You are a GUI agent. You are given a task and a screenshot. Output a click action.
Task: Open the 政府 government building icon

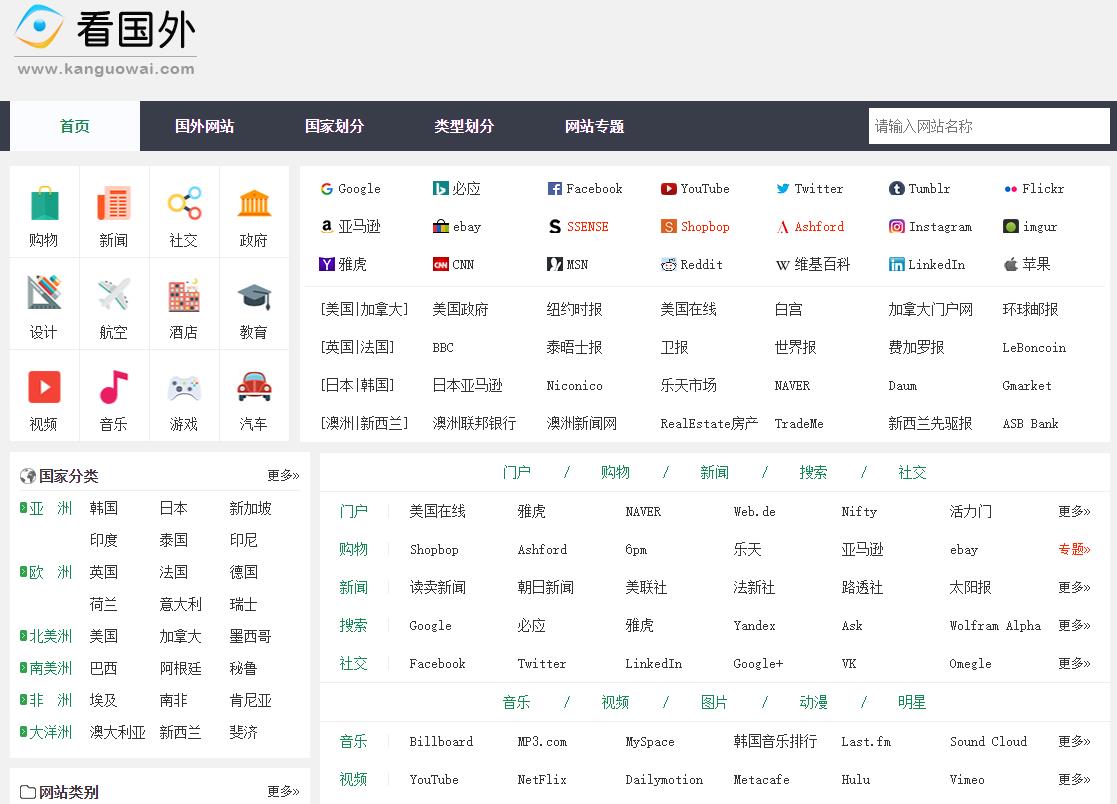tap(254, 204)
